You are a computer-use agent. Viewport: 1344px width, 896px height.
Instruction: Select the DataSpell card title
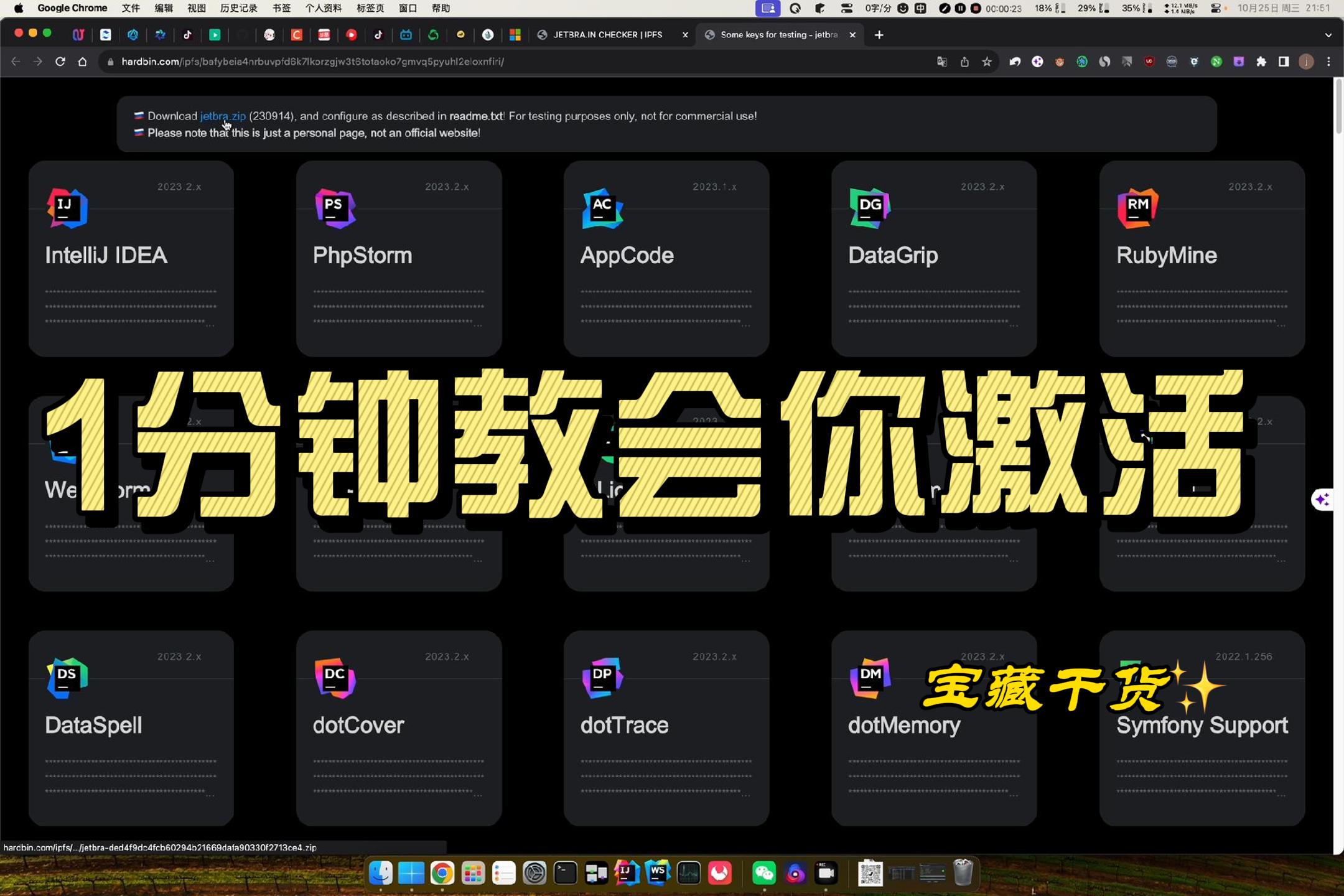pyautogui.click(x=93, y=726)
